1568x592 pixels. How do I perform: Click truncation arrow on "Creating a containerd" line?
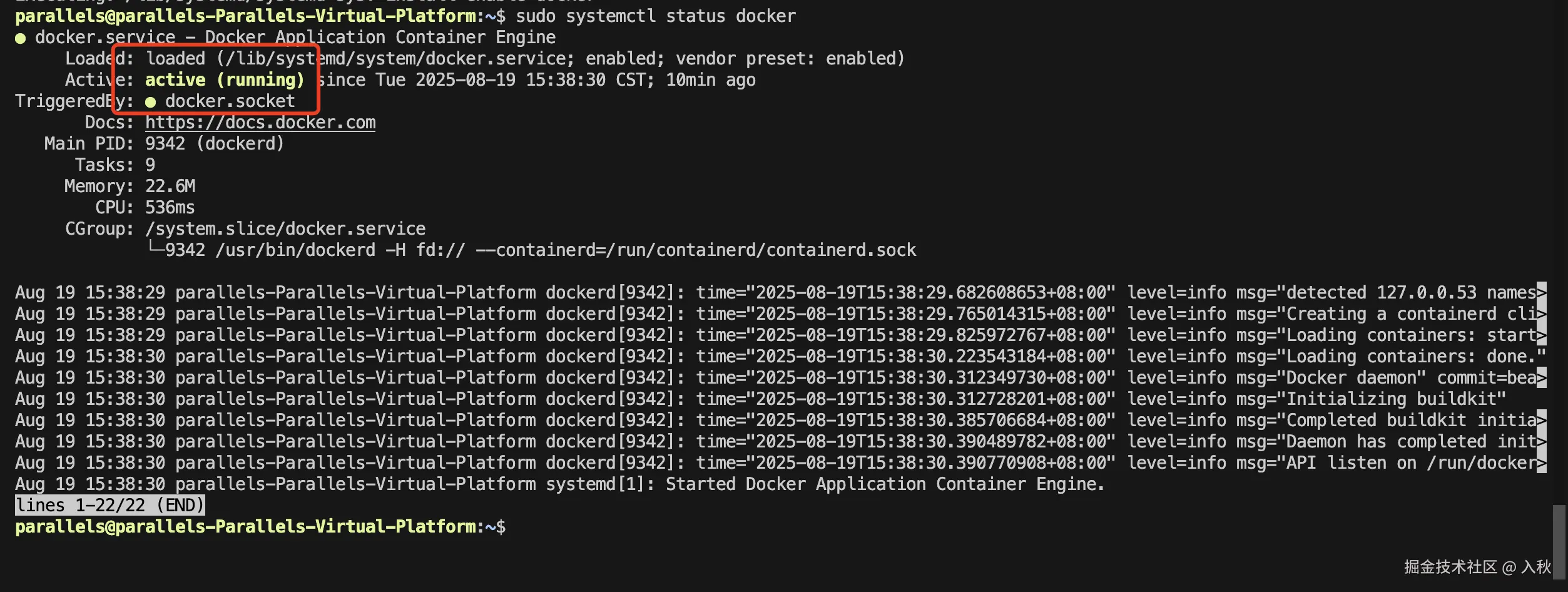(1542, 314)
